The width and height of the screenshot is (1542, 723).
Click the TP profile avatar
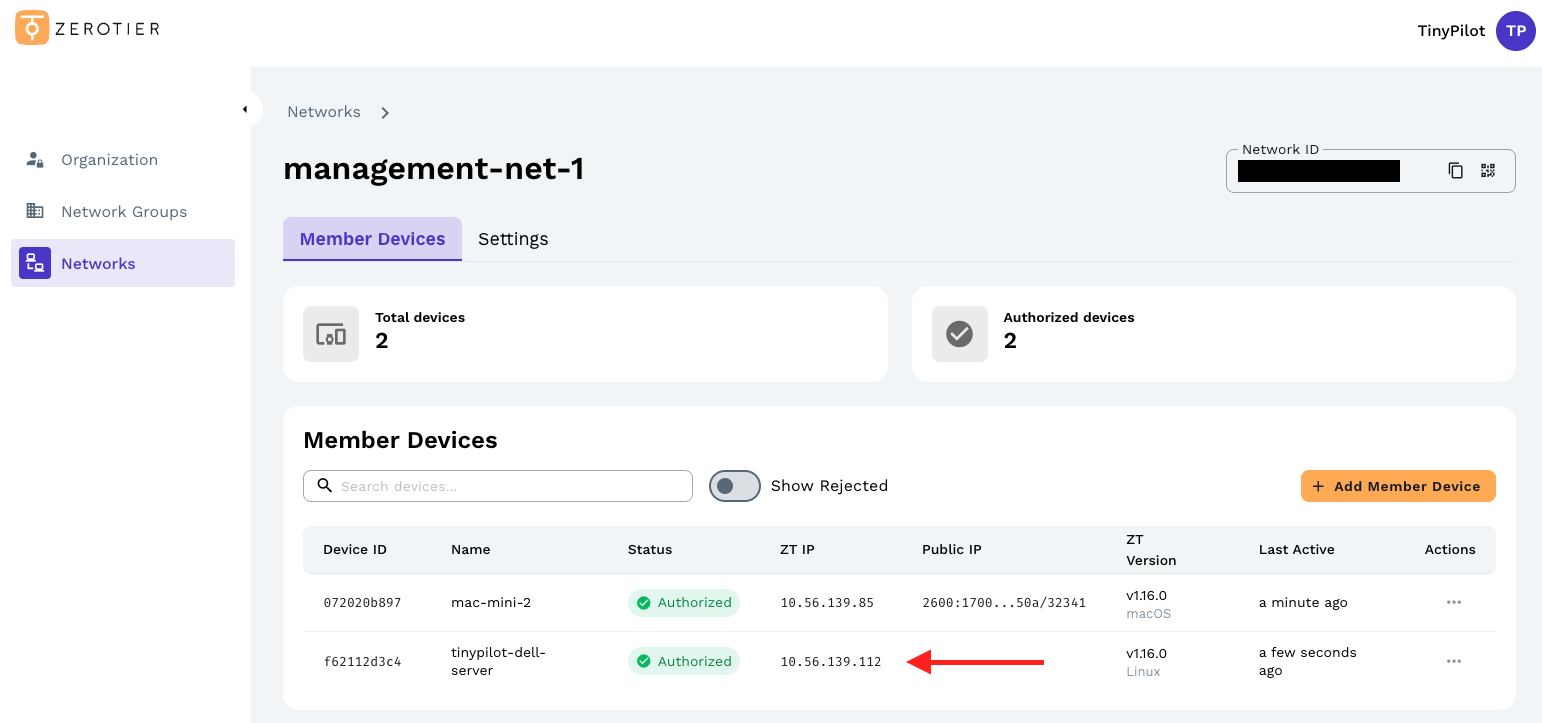(x=1515, y=31)
